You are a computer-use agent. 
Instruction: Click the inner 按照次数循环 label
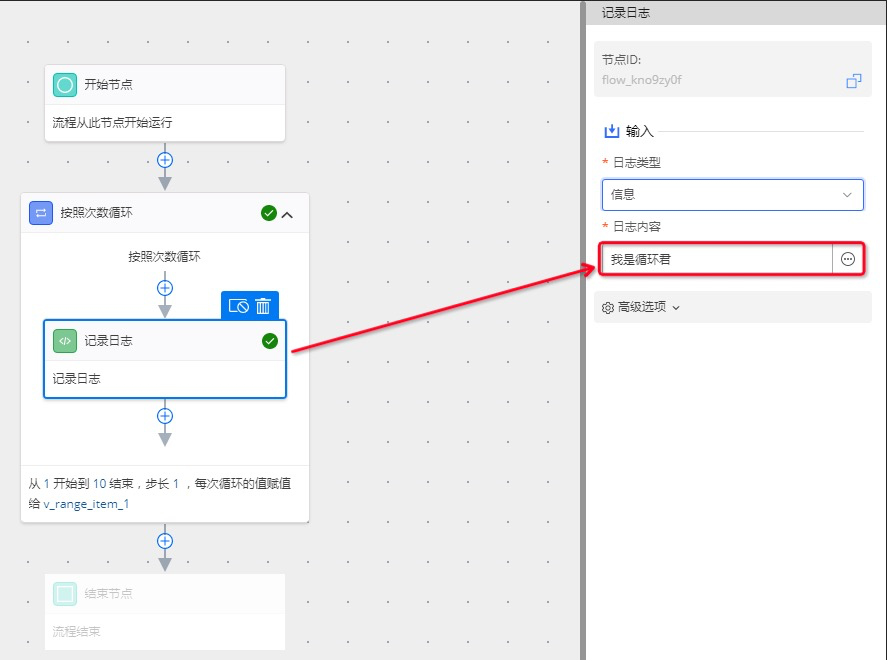point(164,257)
